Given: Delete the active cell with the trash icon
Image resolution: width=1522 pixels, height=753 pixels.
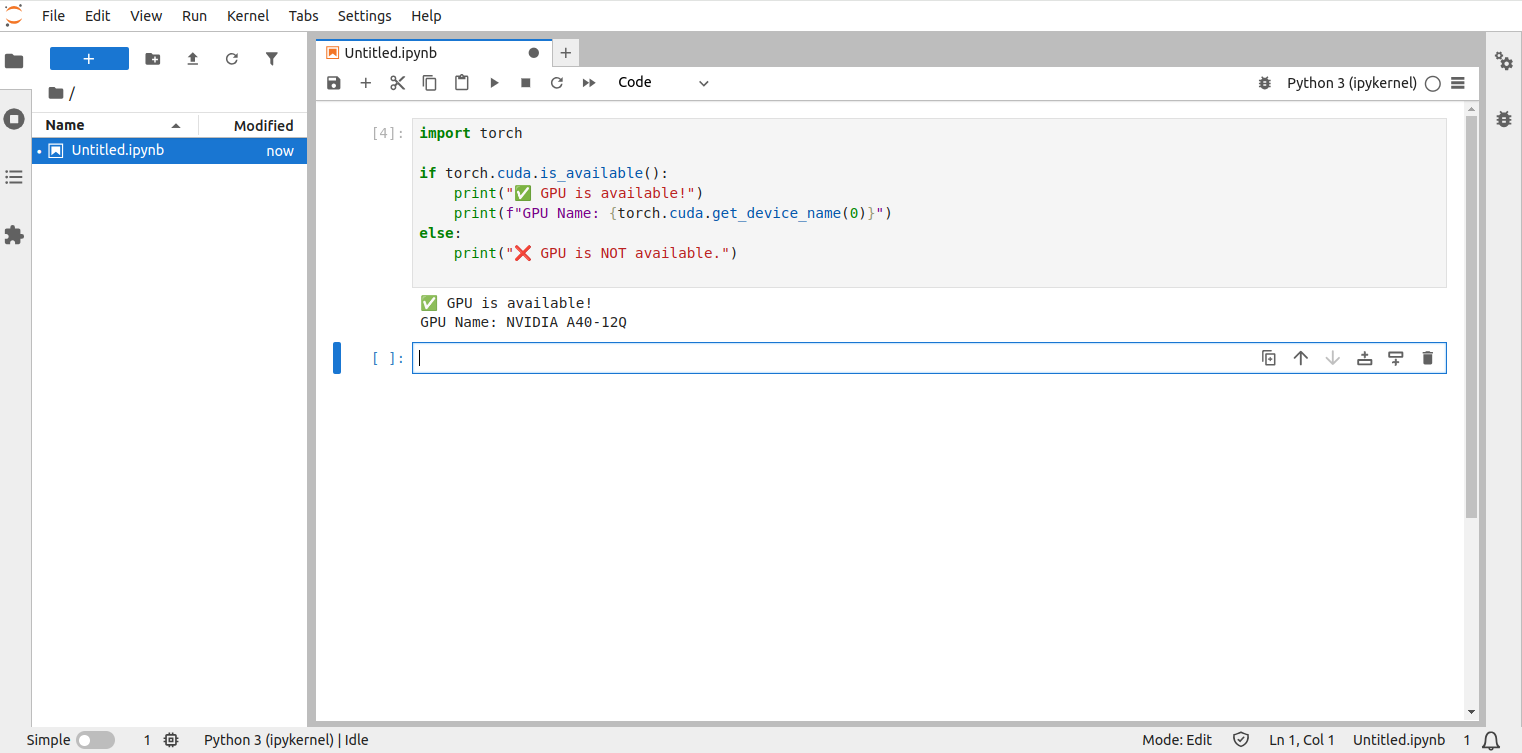Looking at the screenshot, I should 1427,358.
